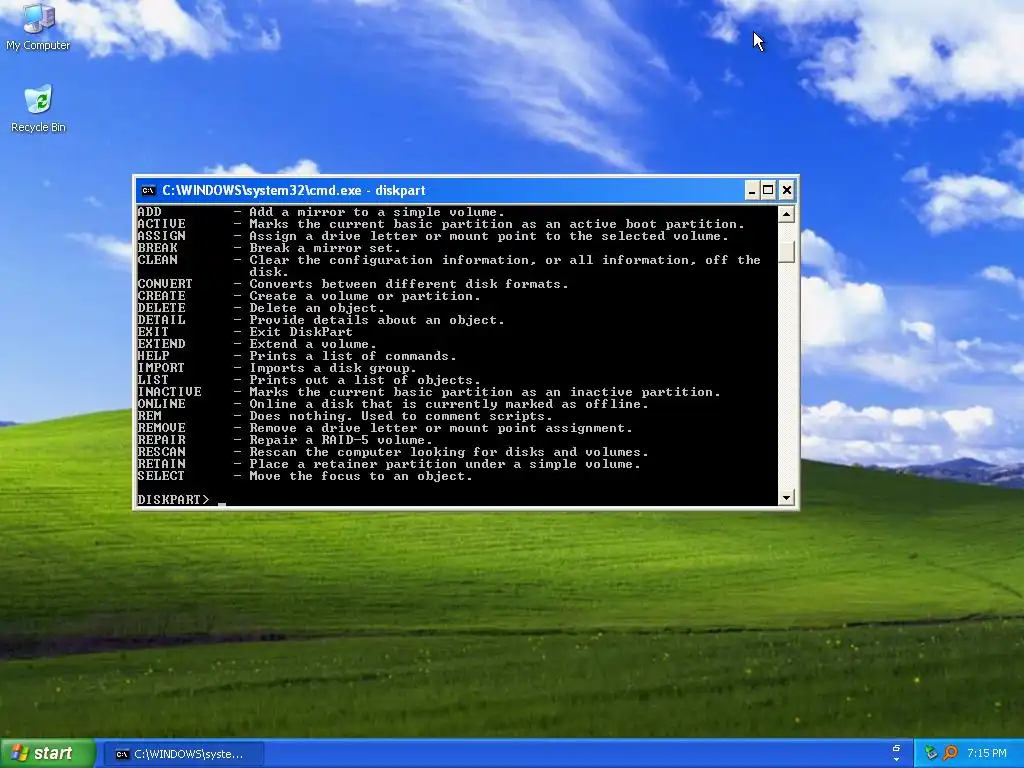Image resolution: width=1024 pixels, height=768 pixels.
Task: Activate the cmd.exe taskbar button
Action: pyautogui.click(x=184, y=754)
